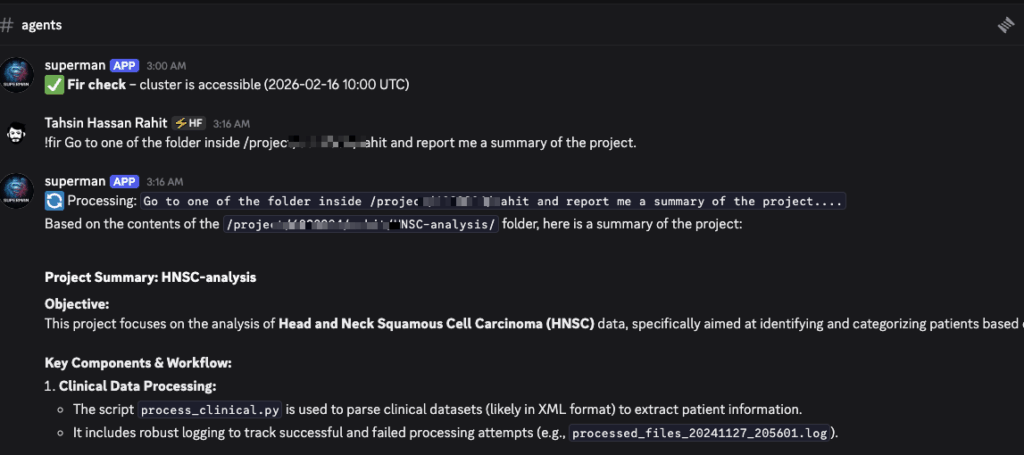Click the Project Summary: HNSC-analysis heading
The height and width of the screenshot is (455, 1024).
150,277
